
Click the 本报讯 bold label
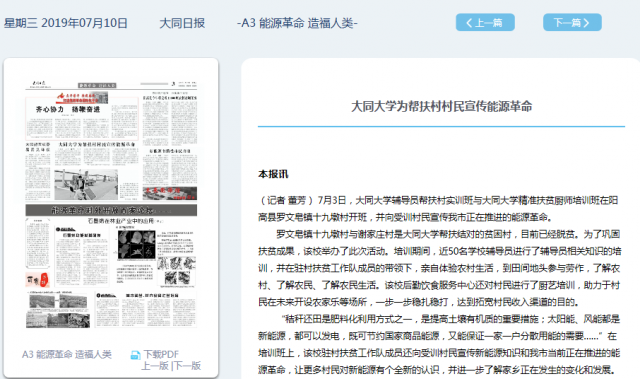click(x=273, y=174)
